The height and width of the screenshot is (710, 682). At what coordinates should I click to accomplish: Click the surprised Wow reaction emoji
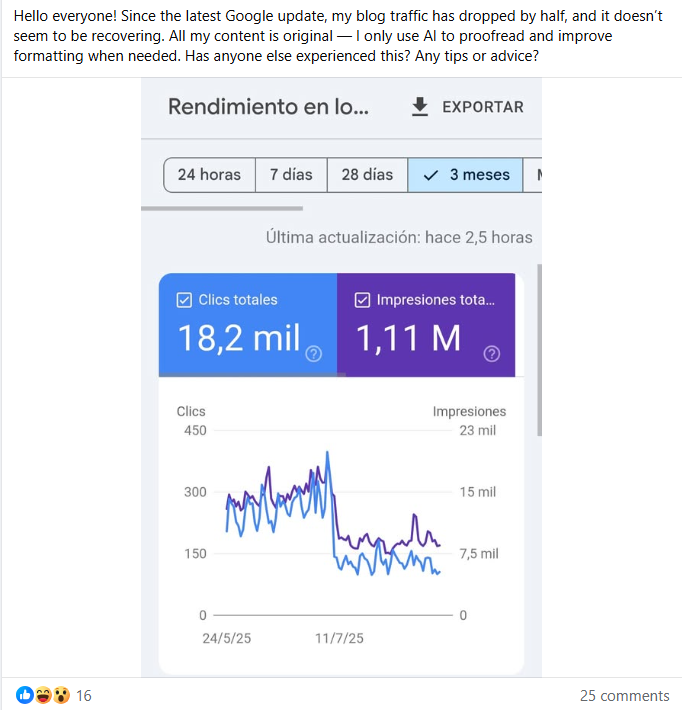[x=61, y=695]
